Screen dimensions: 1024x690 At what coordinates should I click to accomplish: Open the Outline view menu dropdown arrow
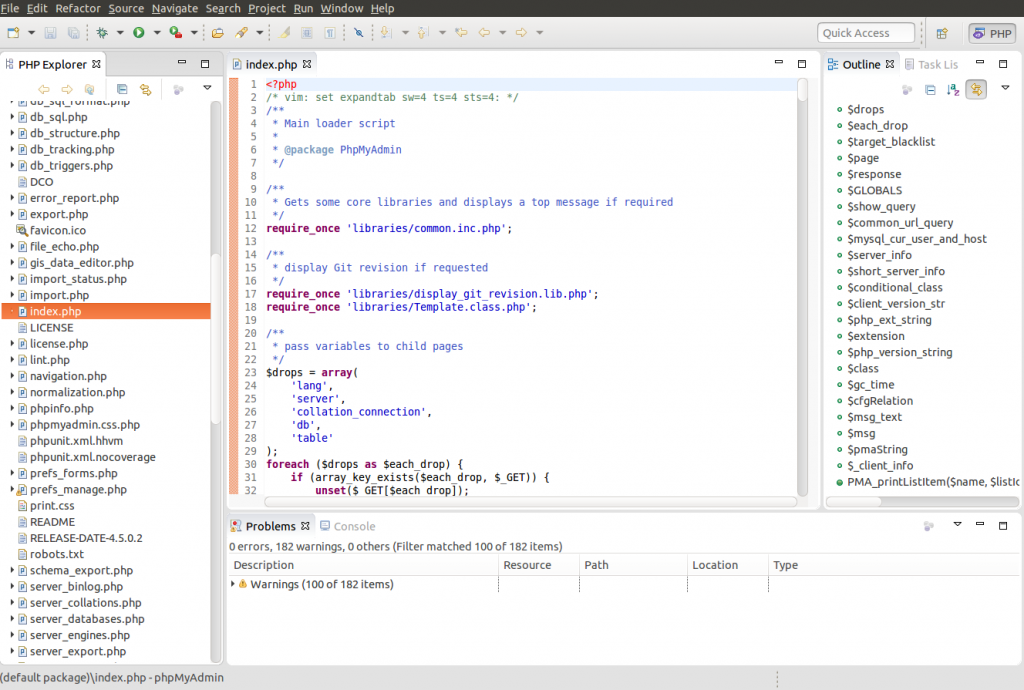click(x=1004, y=89)
